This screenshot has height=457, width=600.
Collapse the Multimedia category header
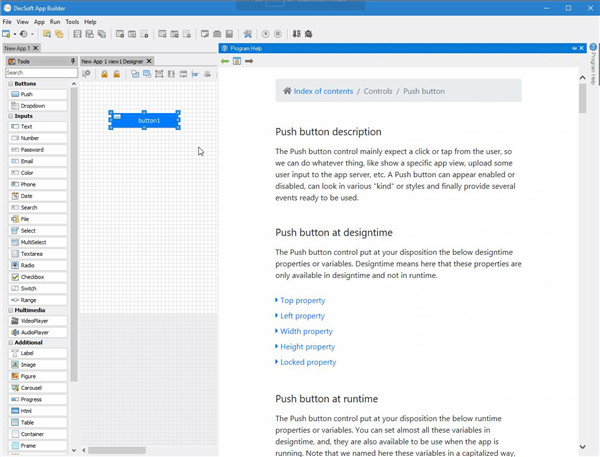click(11, 310)
